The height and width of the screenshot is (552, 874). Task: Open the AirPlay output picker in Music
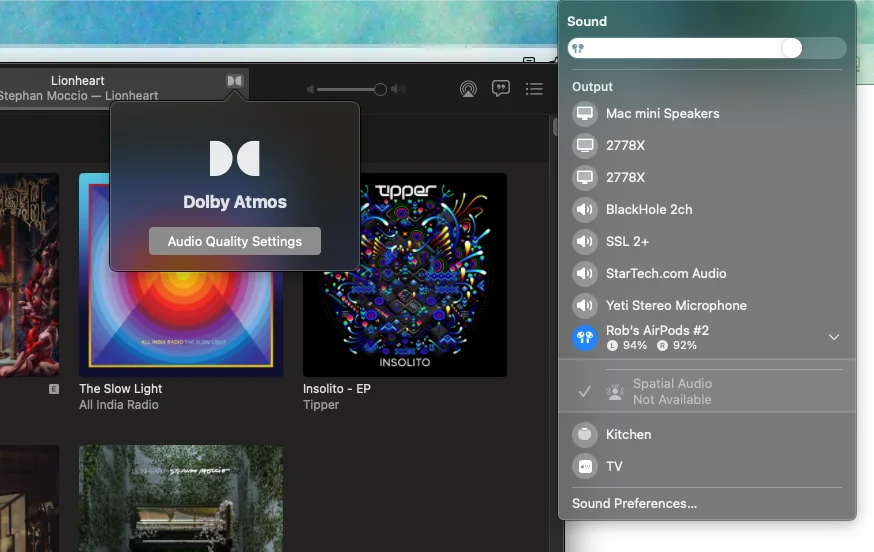point(468,89)
